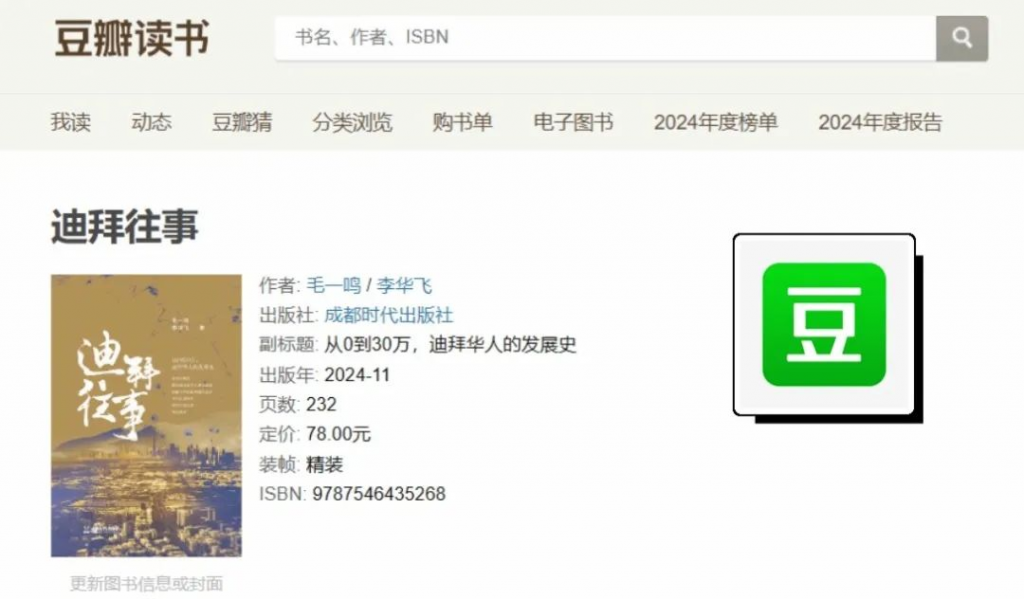Select 购书单 in the navigation bar
The width and height of the screenshot is (1024, 599).
tap(462, 122)
